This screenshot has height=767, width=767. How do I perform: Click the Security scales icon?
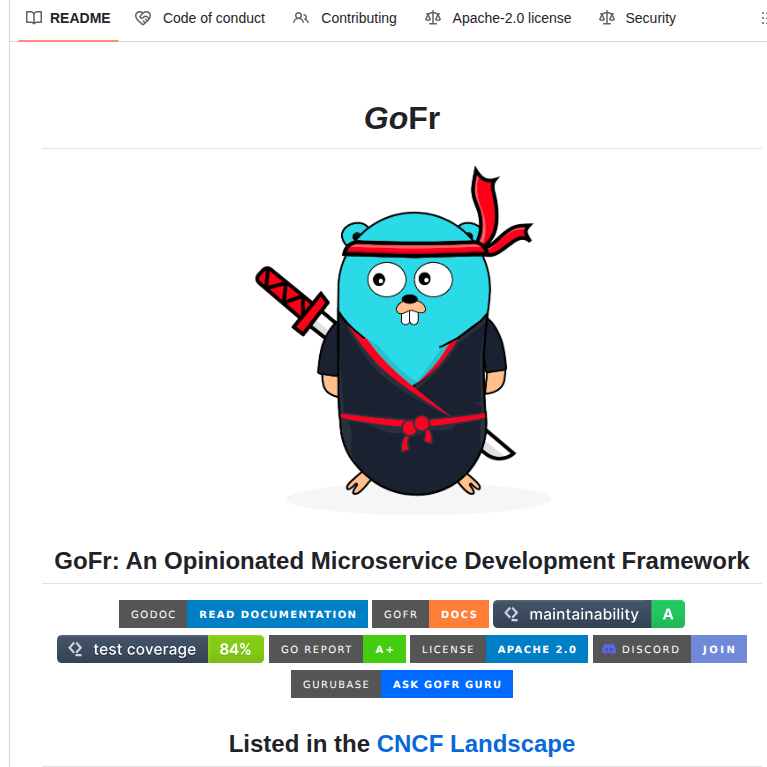[607, 18]
